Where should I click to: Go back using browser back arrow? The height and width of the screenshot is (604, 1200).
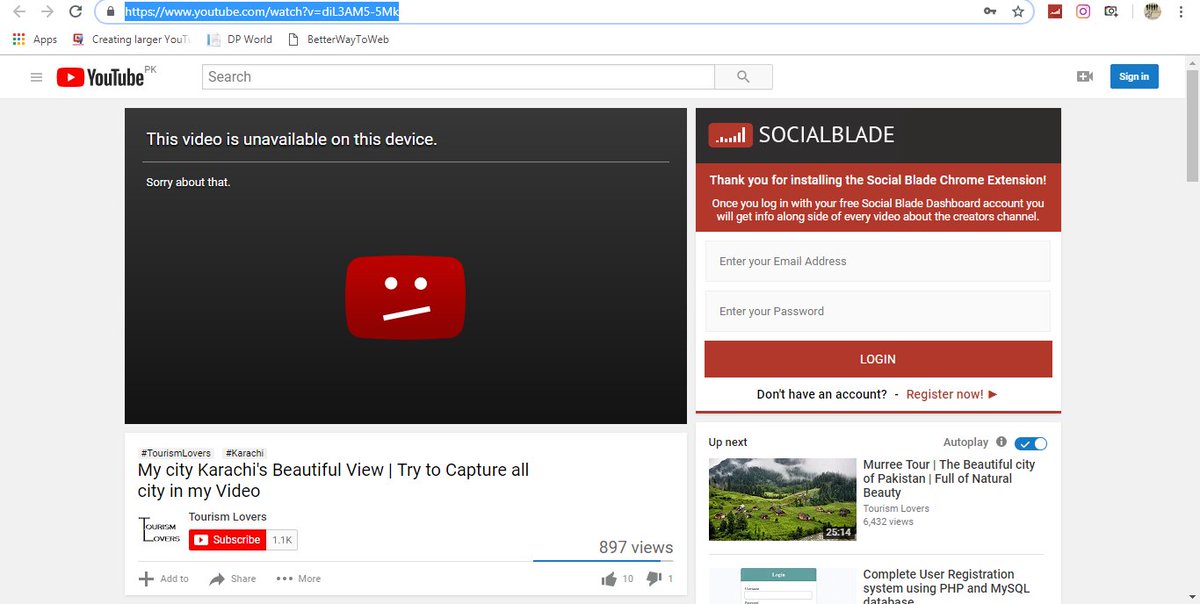[19, 12]
